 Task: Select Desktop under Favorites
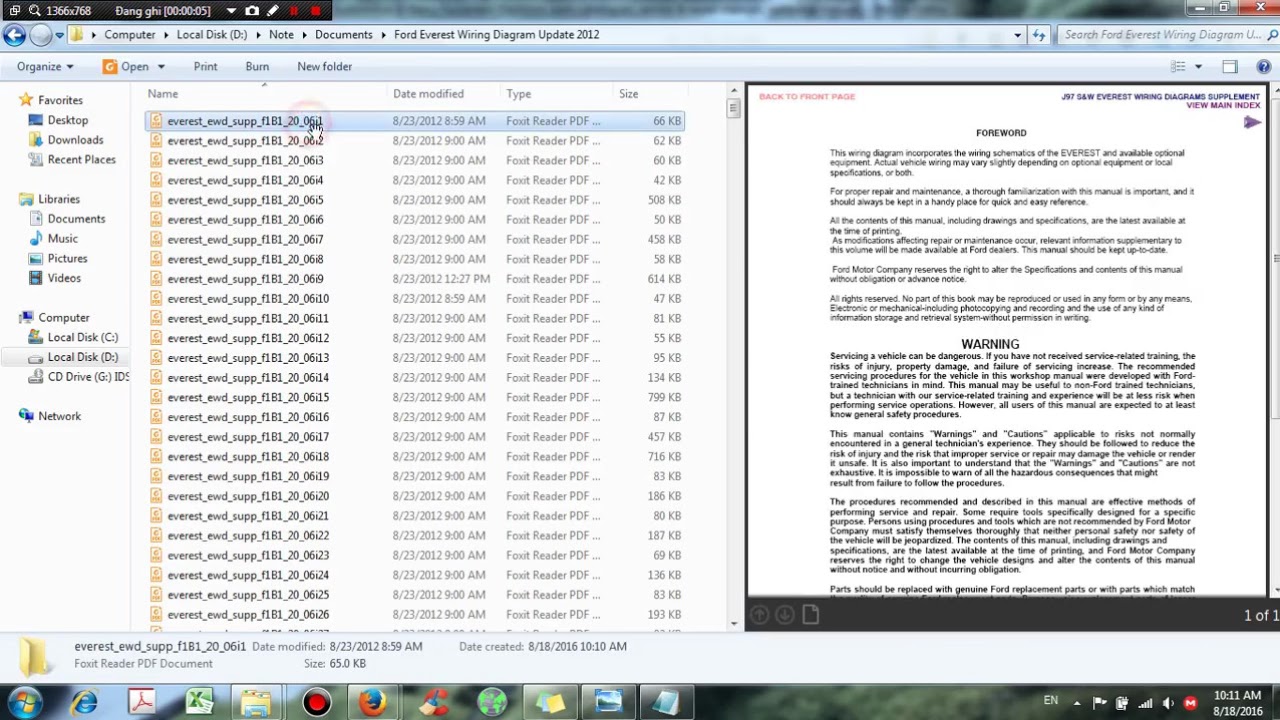(x=67, y=120)
